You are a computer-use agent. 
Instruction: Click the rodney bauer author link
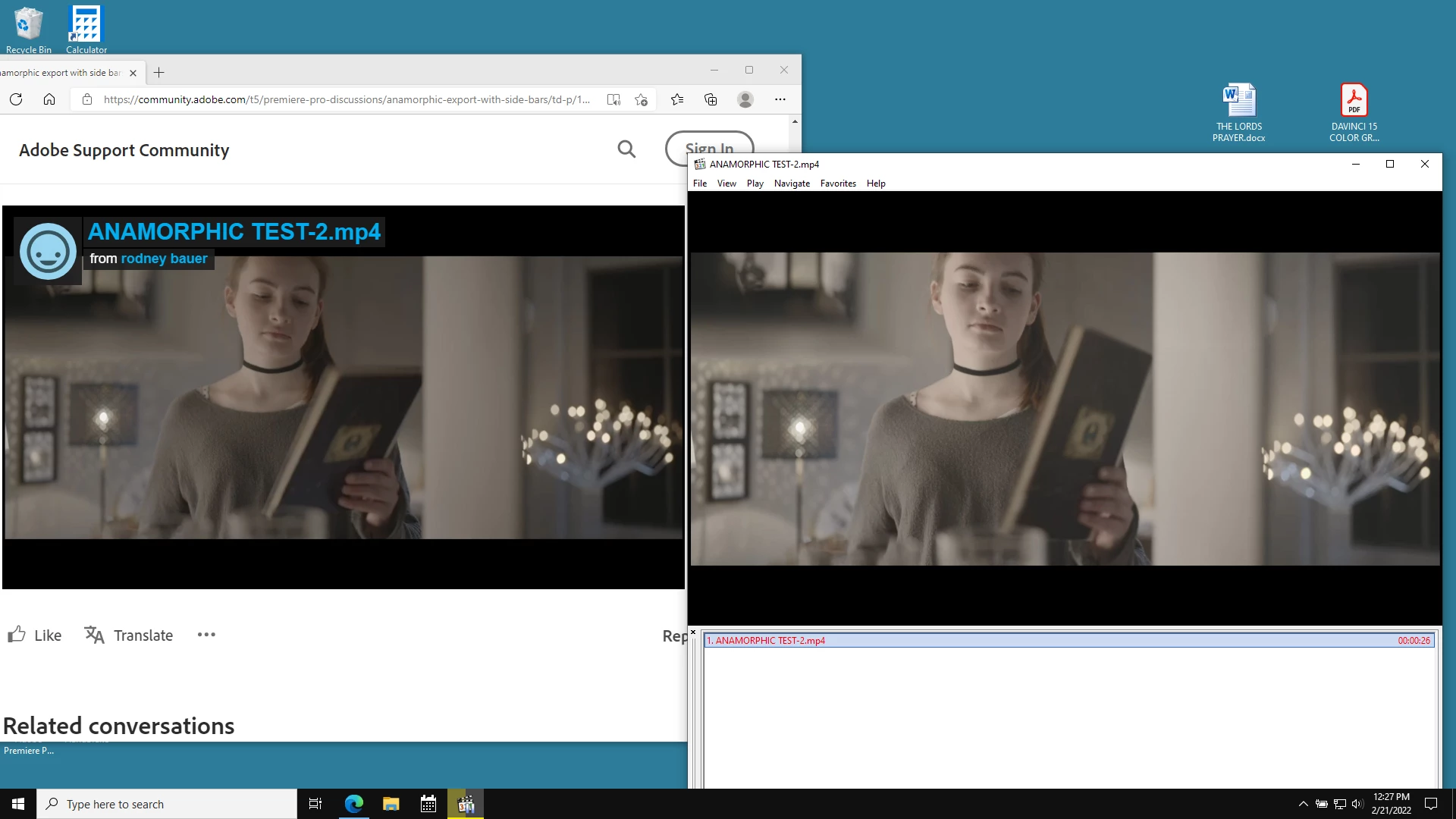point(164,259)
